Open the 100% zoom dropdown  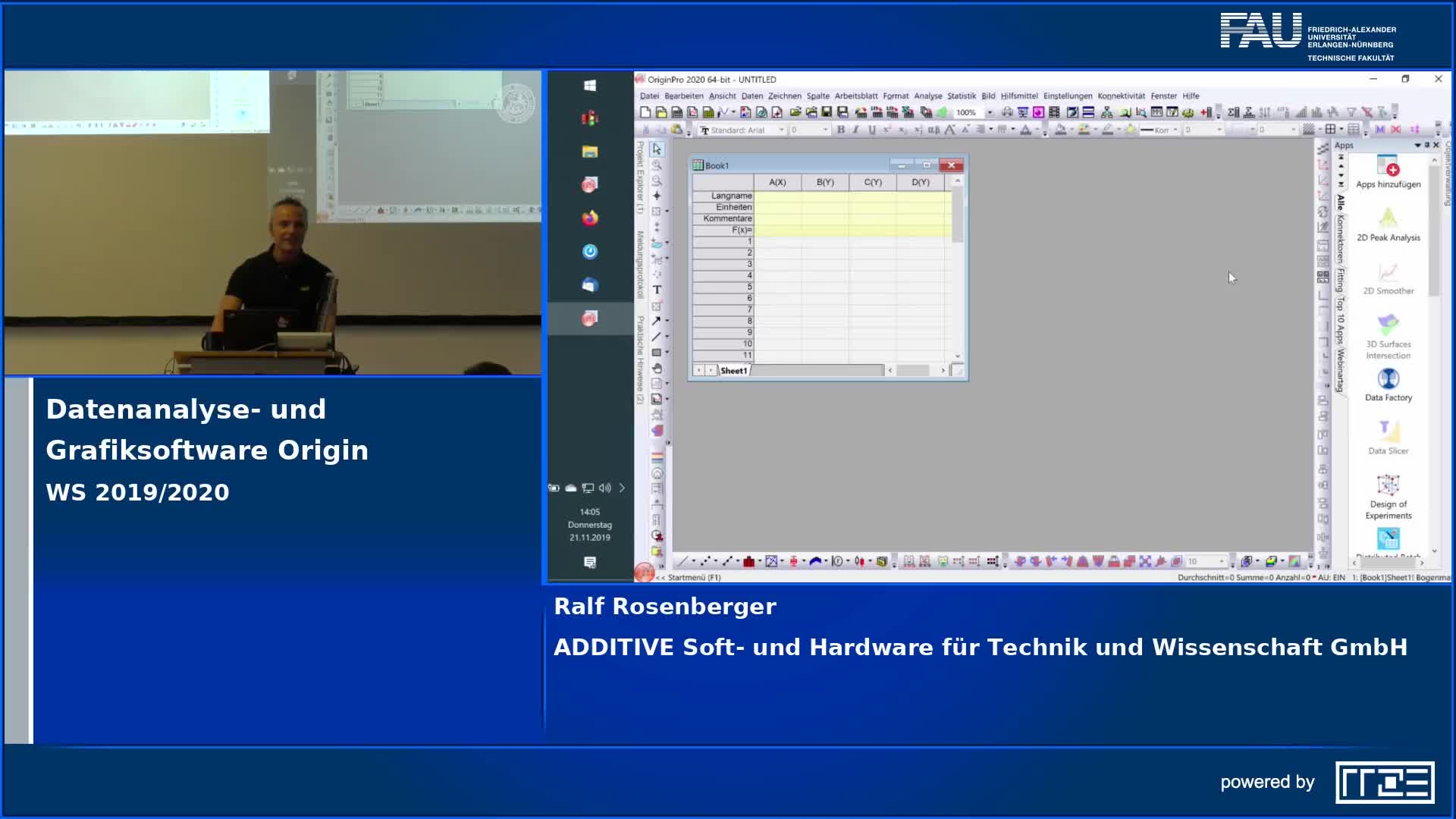989,112
